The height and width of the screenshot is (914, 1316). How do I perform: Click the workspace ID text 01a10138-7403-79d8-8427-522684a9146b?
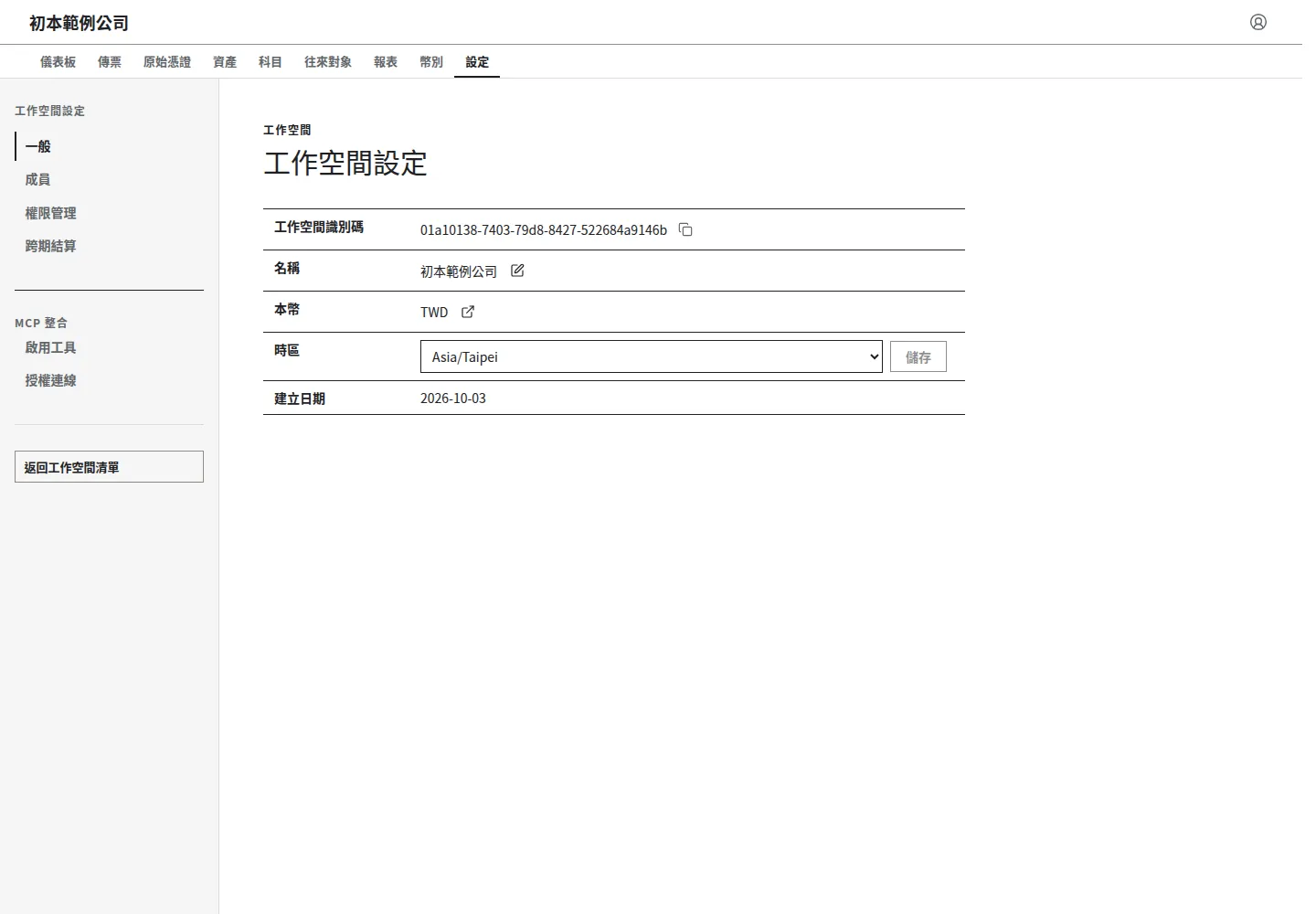[x=544, y=230]
